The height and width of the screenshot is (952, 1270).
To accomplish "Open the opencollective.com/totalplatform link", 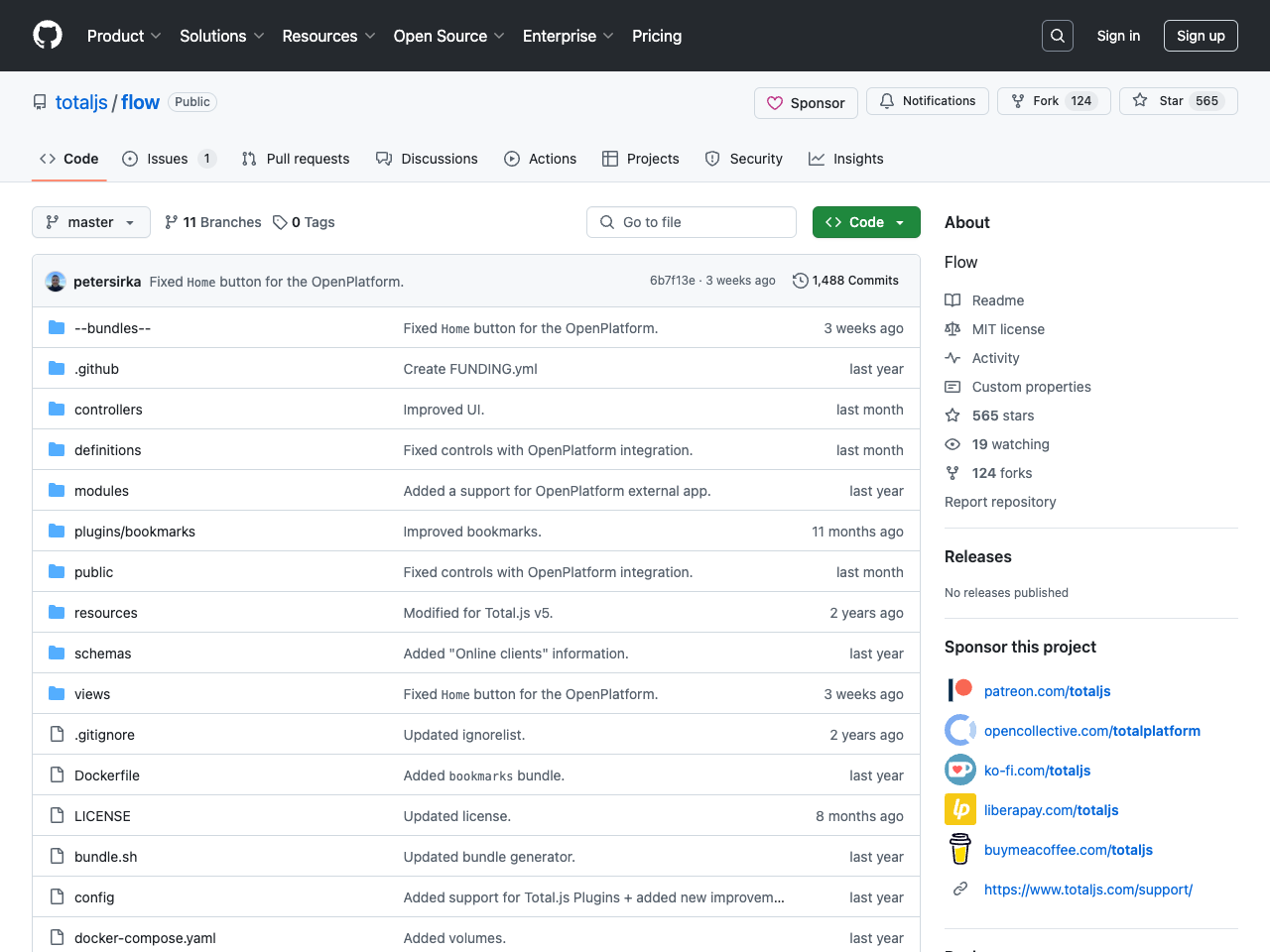I will click(x=1092, y=731).
